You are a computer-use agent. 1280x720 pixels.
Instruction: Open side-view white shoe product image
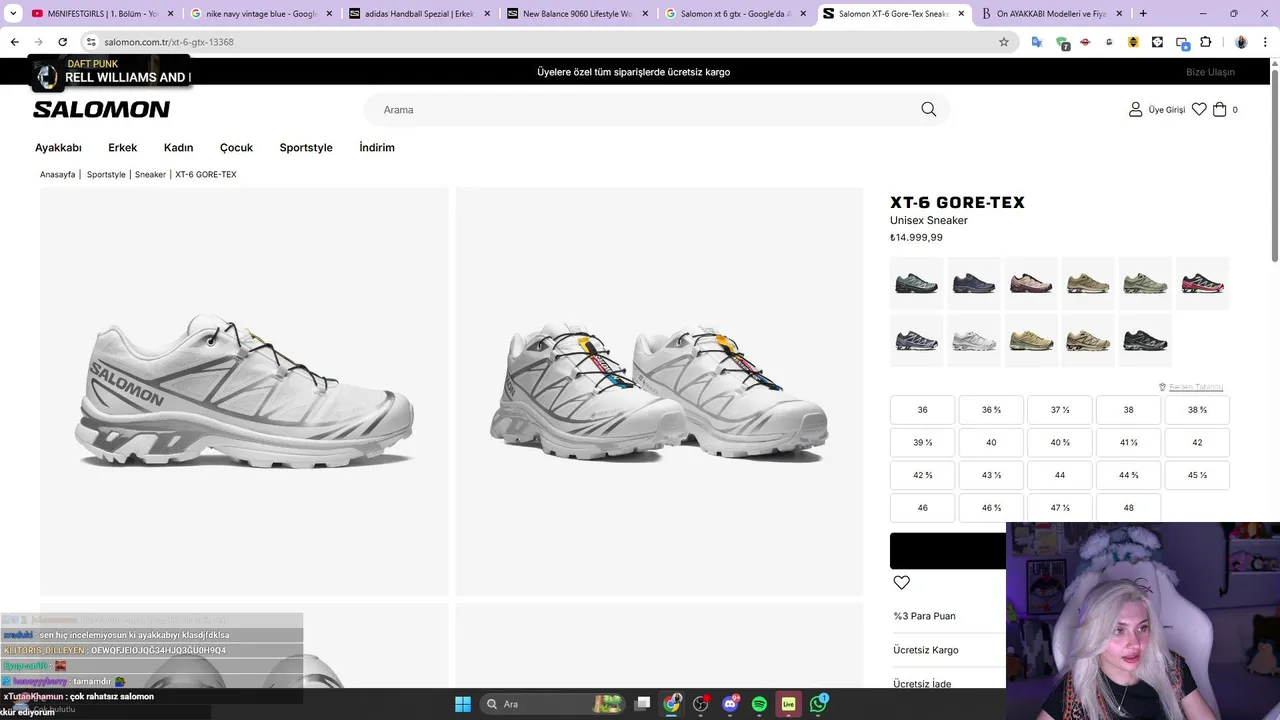click(244, 391)
